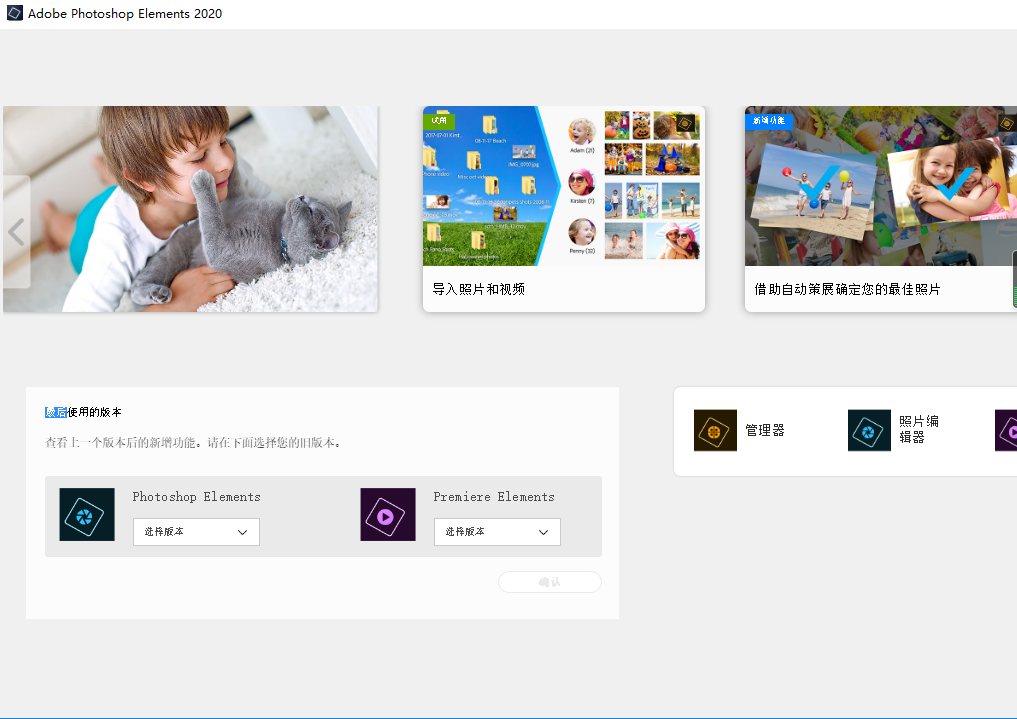Open the Organizer (管理器) launcher icon
Image resolution: width=1017 pixels, height=719 pixels.
click(x=715, y=430)
